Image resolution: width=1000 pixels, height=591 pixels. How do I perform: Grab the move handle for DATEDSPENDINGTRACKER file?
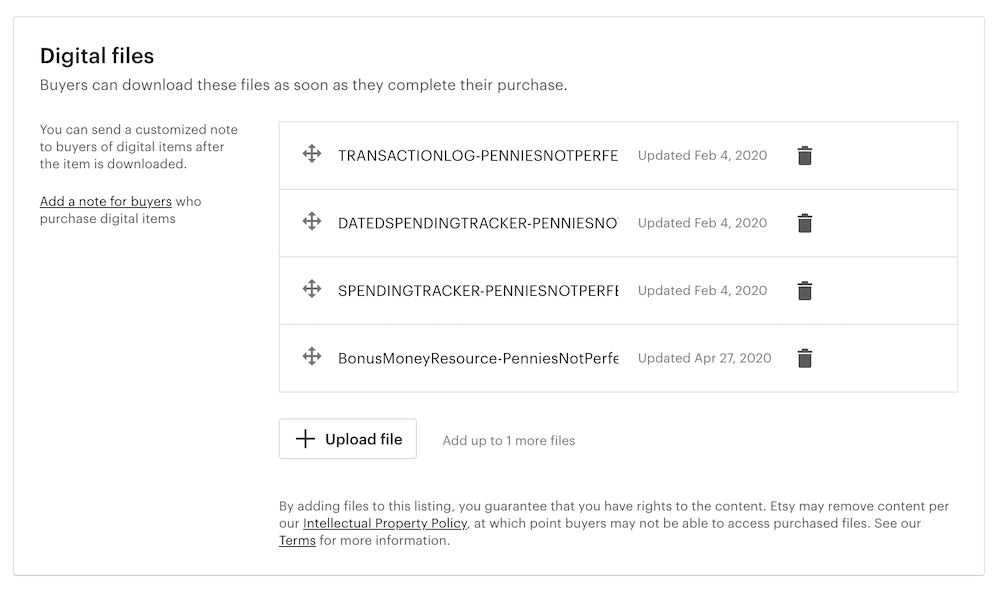(x=312, y=221)
